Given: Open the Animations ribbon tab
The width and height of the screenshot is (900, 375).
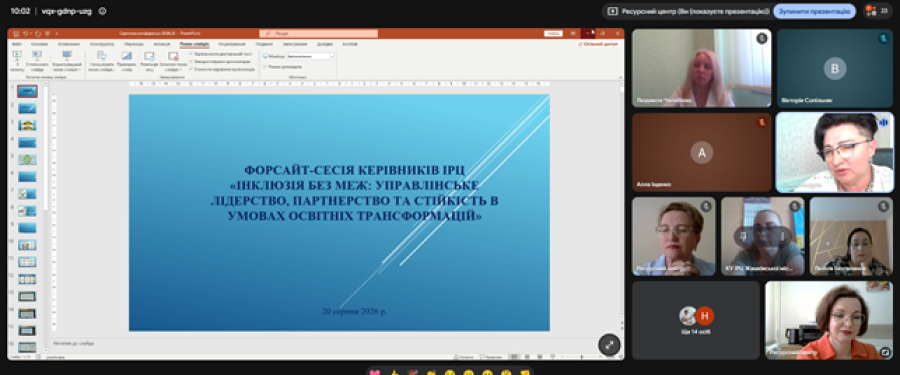Looking at the screenshot, I should (162, 44).
